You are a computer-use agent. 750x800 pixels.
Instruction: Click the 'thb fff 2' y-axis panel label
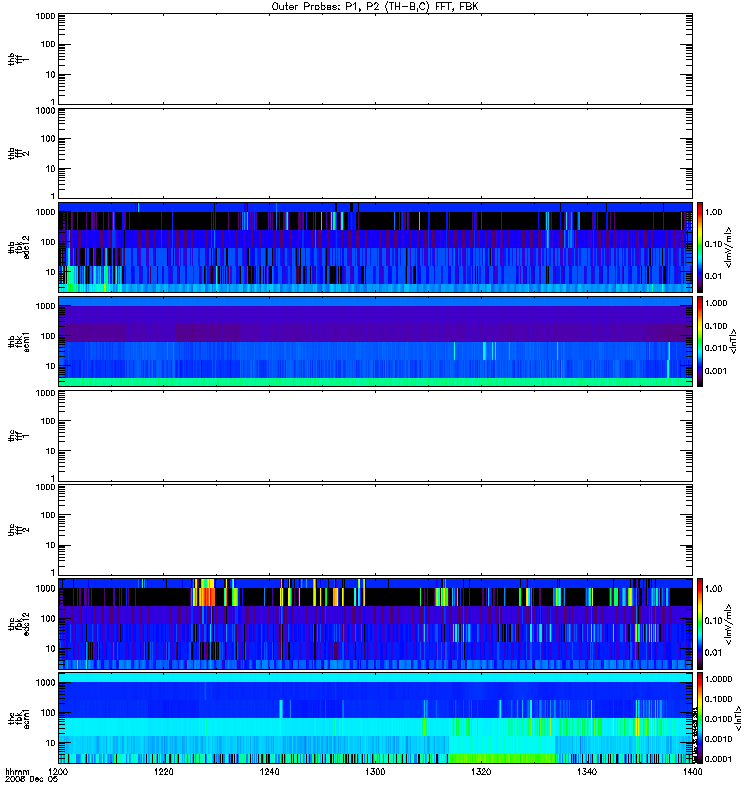pyautogui.click(x=18, y=154)
